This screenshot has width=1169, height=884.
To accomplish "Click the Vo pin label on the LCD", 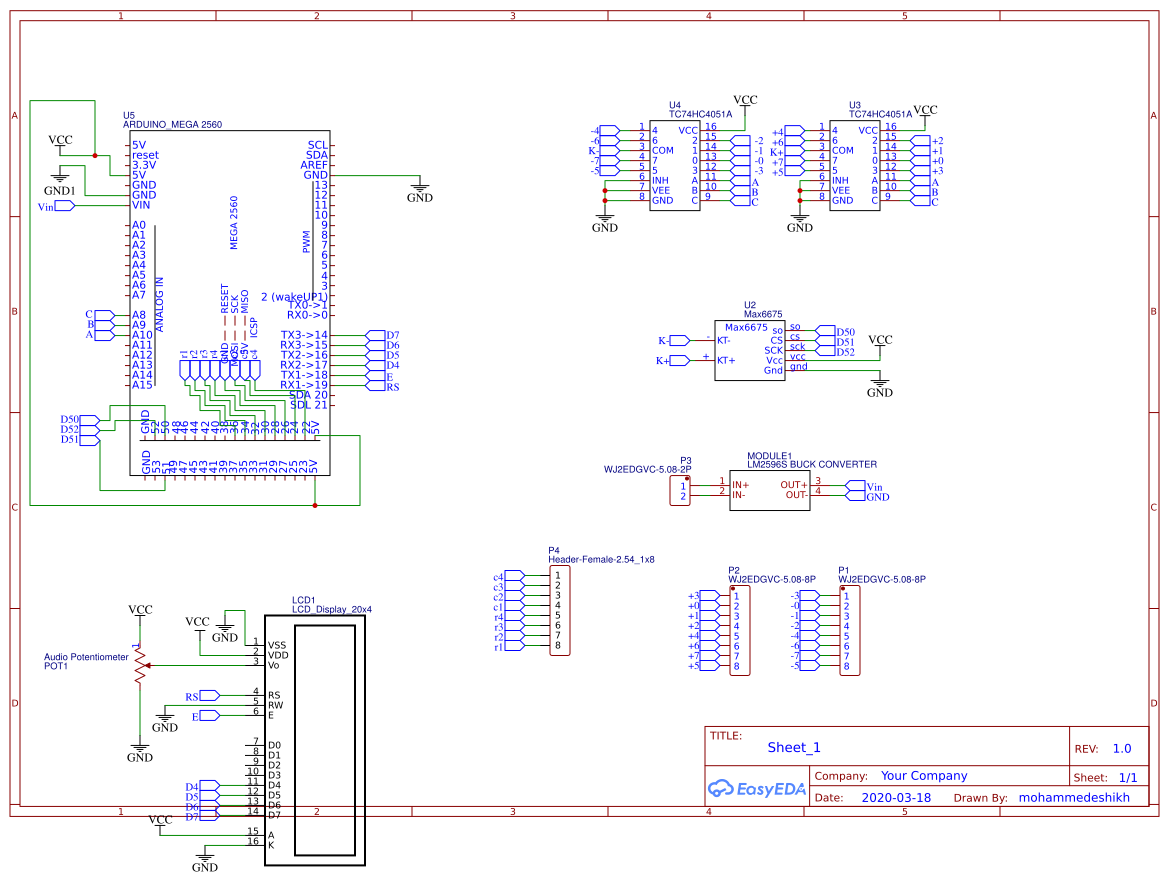I will pos(274,666).
